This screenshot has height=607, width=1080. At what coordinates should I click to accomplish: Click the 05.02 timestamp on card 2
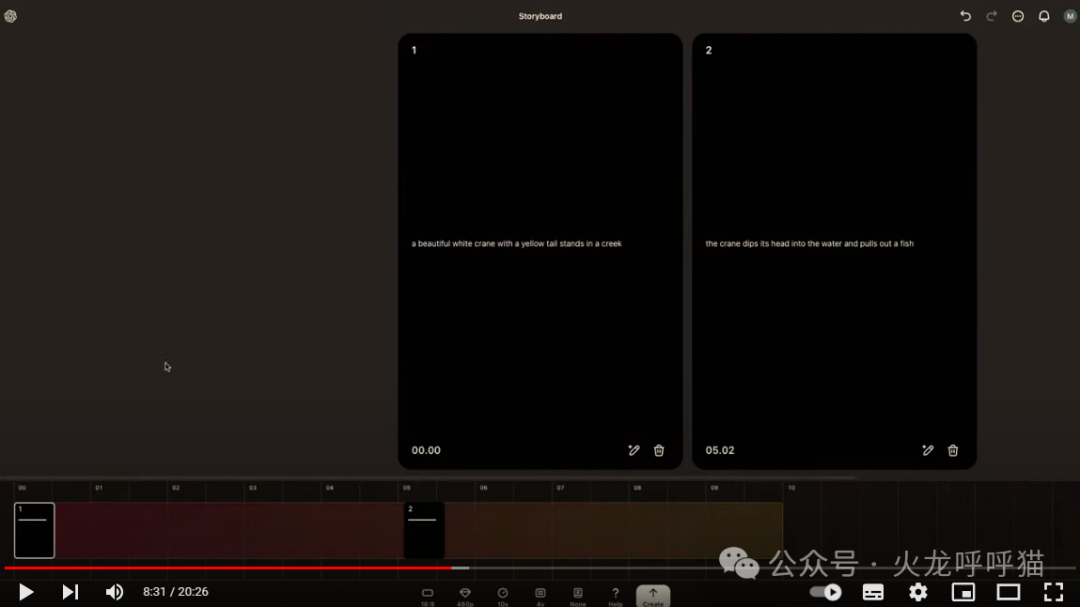pyautogui.click(x=720, y=451)
